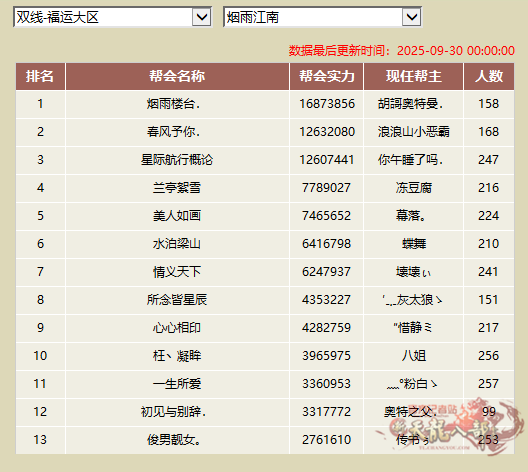This screenshot has height=472, width=528.
Task: Select guild name 星际航行概论
Action: tap(177, 160)
